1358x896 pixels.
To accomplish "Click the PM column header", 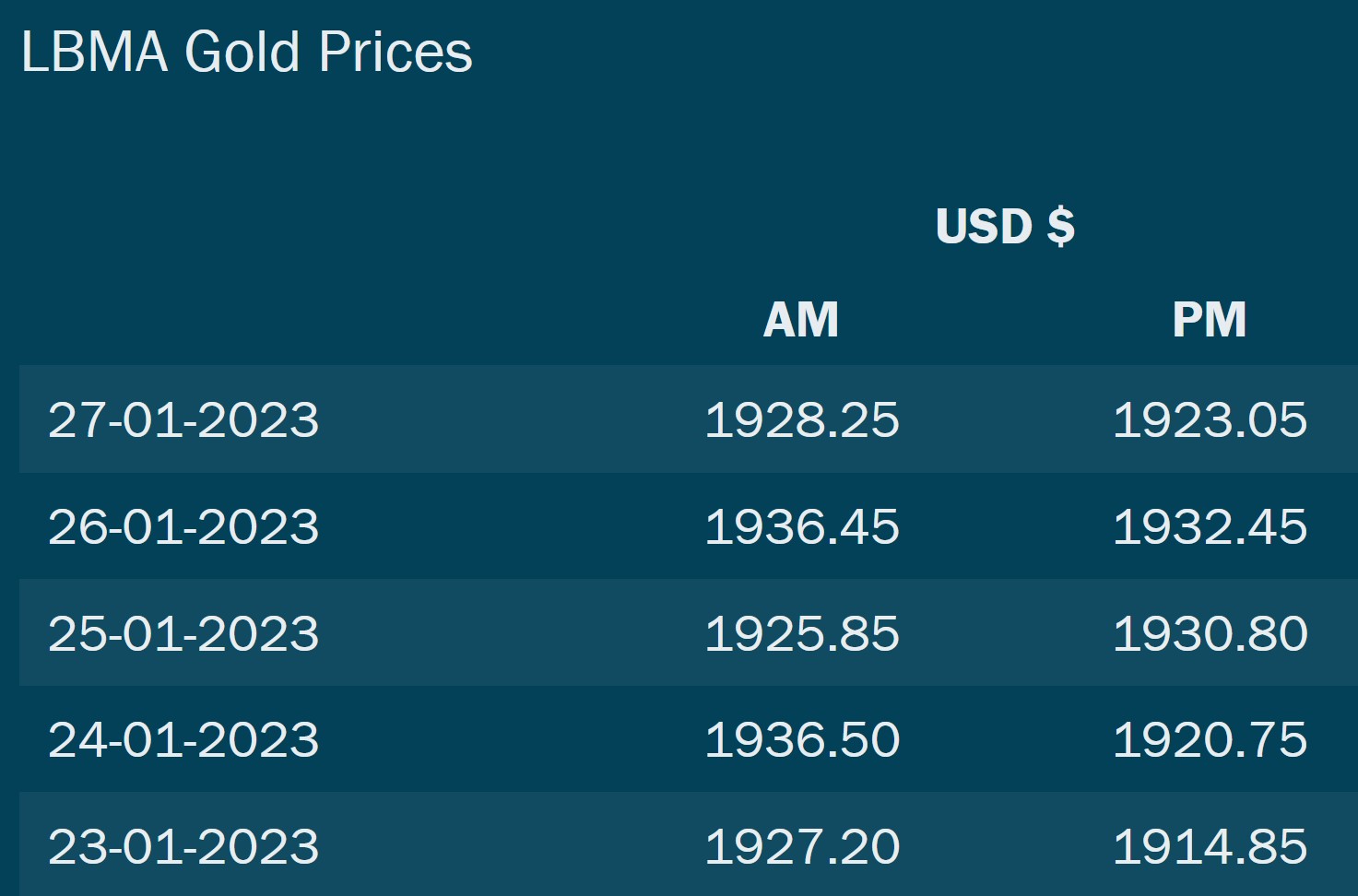I will point(1209,320).
